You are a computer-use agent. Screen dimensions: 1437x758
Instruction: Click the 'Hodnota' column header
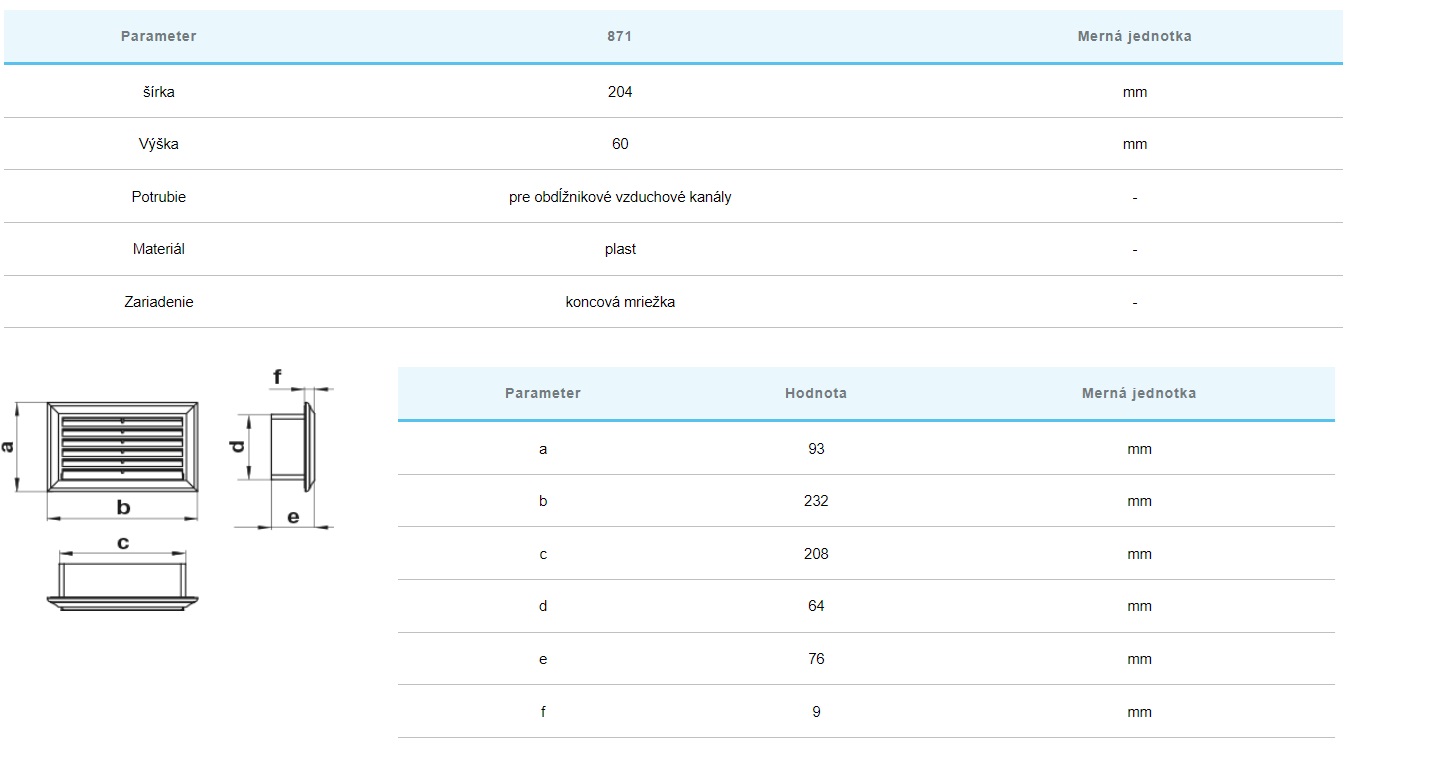[x=816, y=393]
